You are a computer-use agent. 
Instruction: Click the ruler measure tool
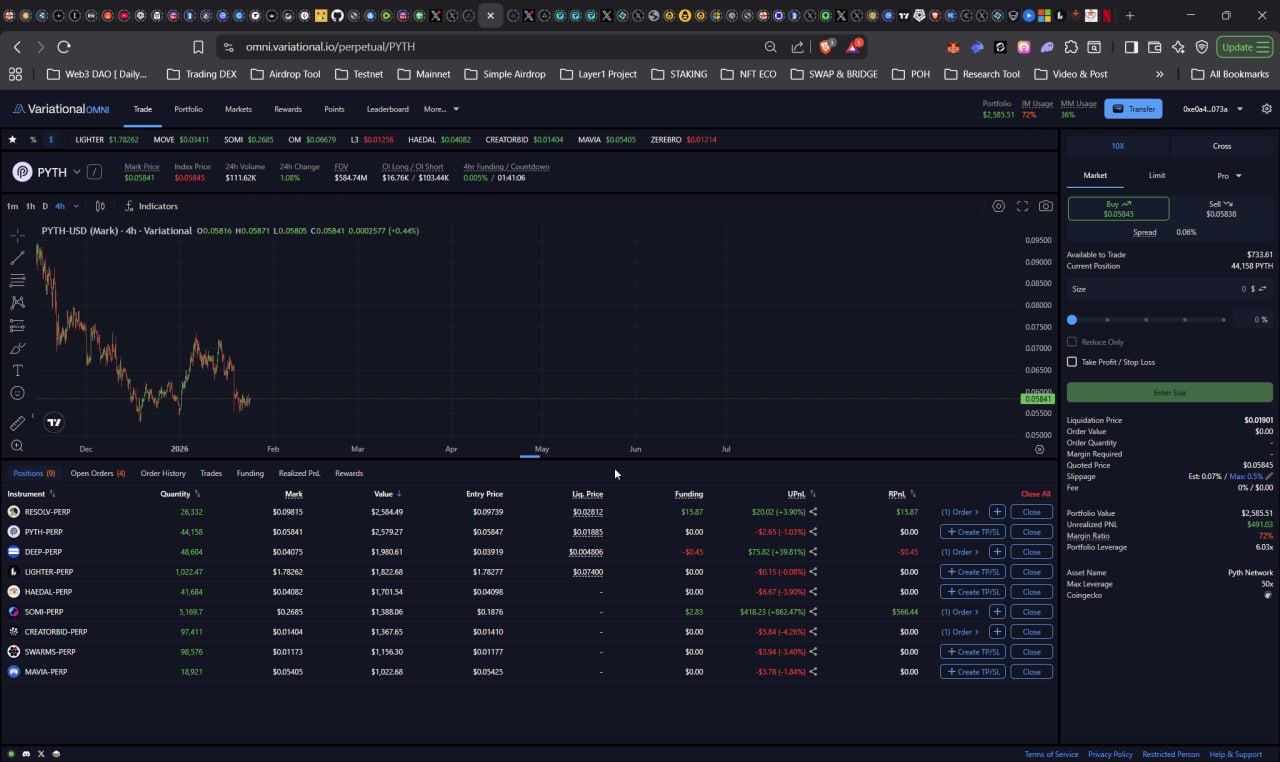click(17, 423)
